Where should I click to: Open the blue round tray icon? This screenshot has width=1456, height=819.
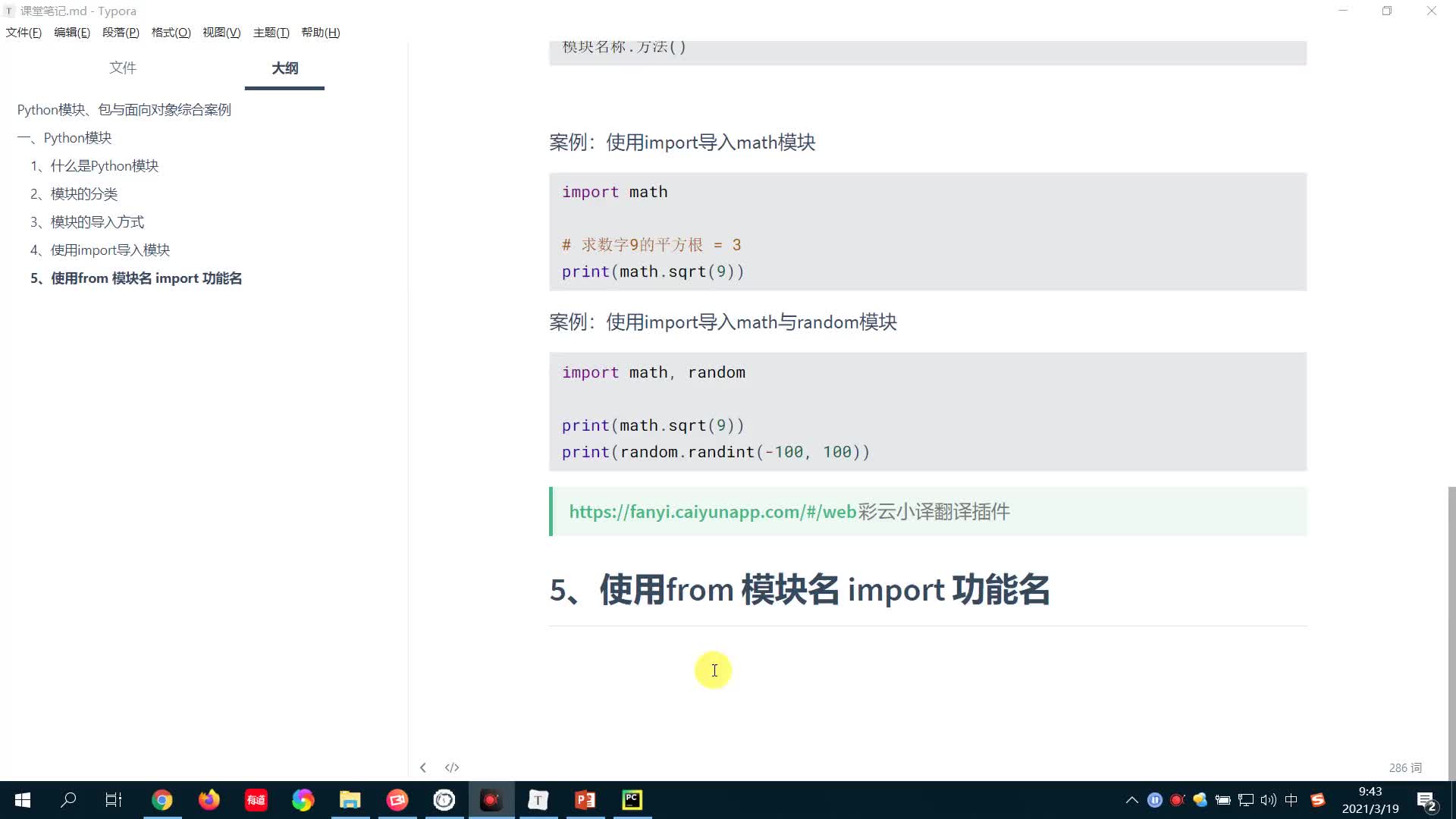click(1155, 800)
